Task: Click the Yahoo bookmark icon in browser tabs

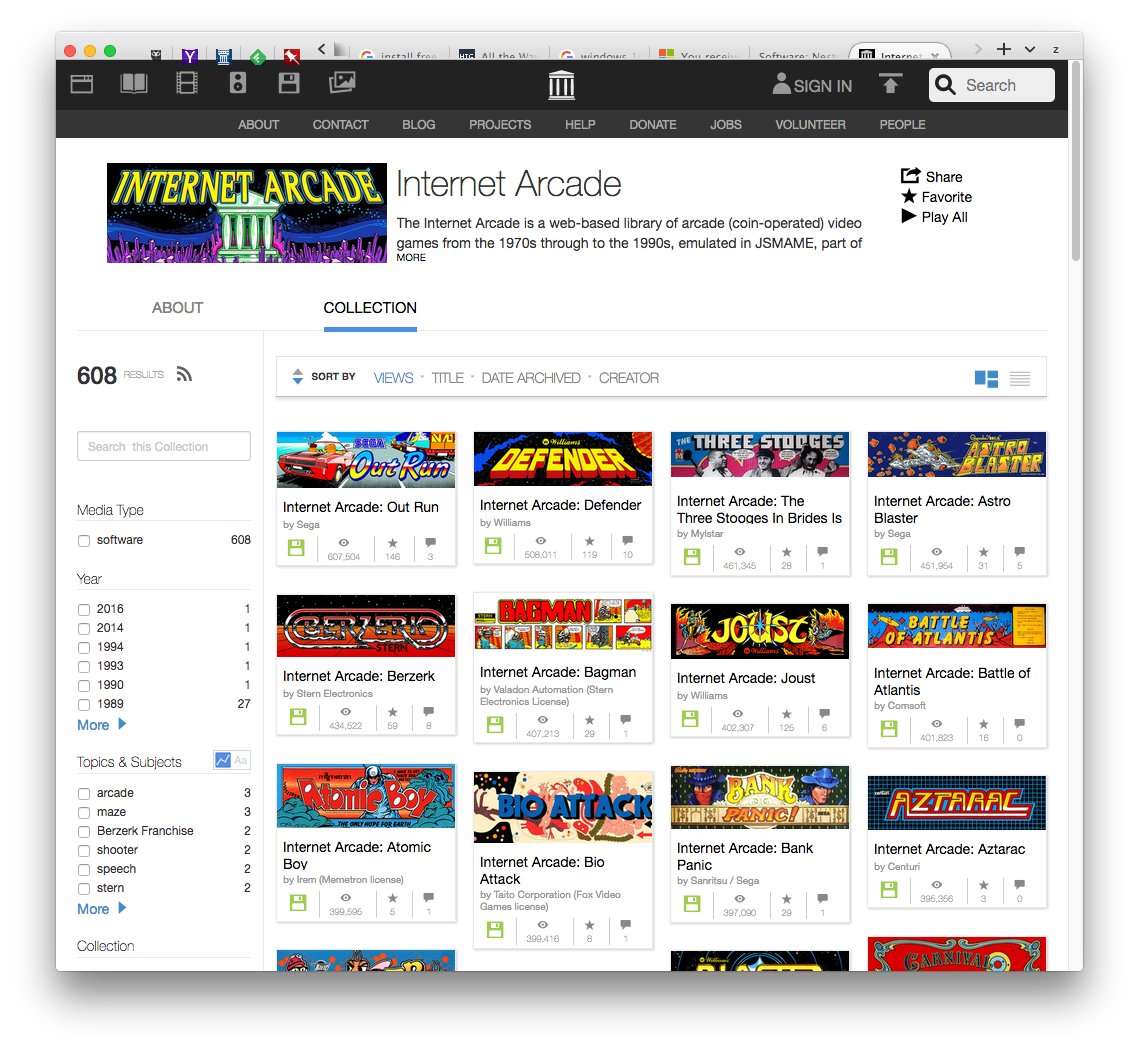Action: (x=190, y=56)
